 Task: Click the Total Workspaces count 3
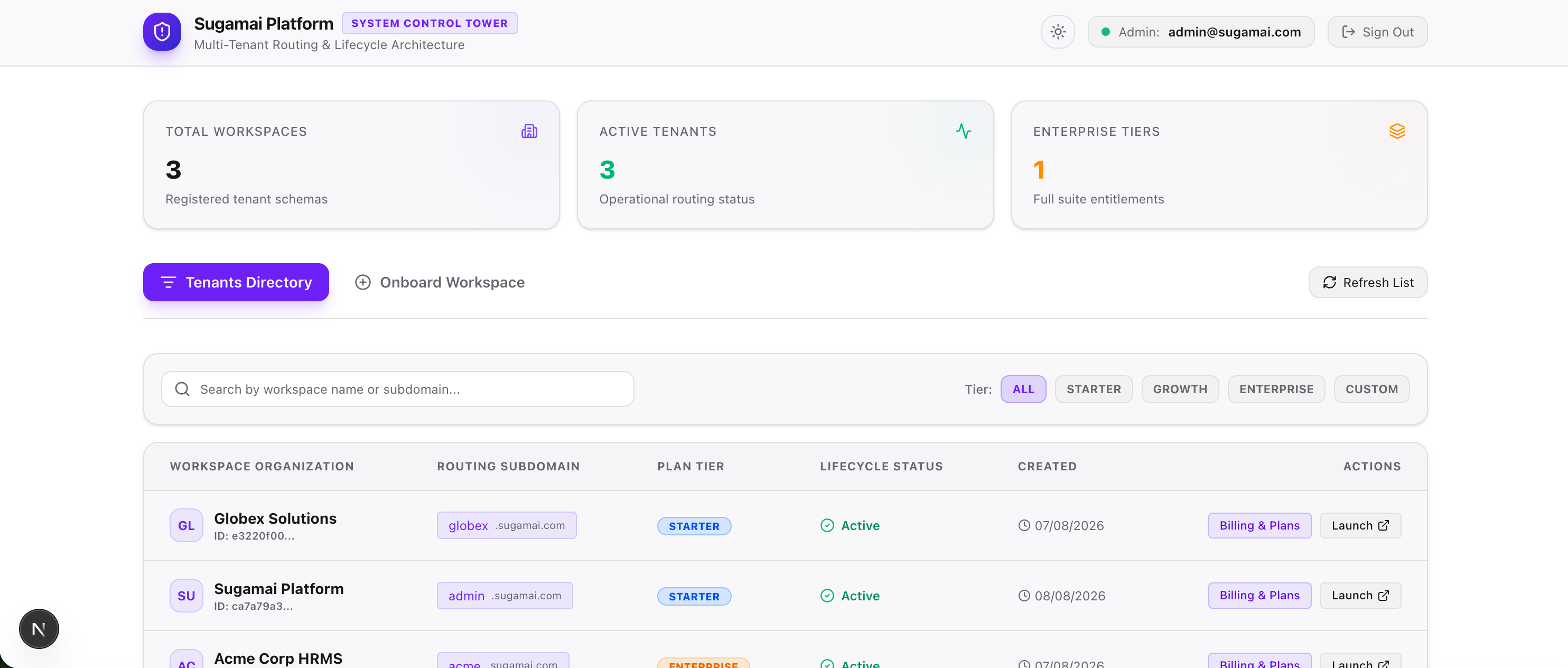point(173,169)
